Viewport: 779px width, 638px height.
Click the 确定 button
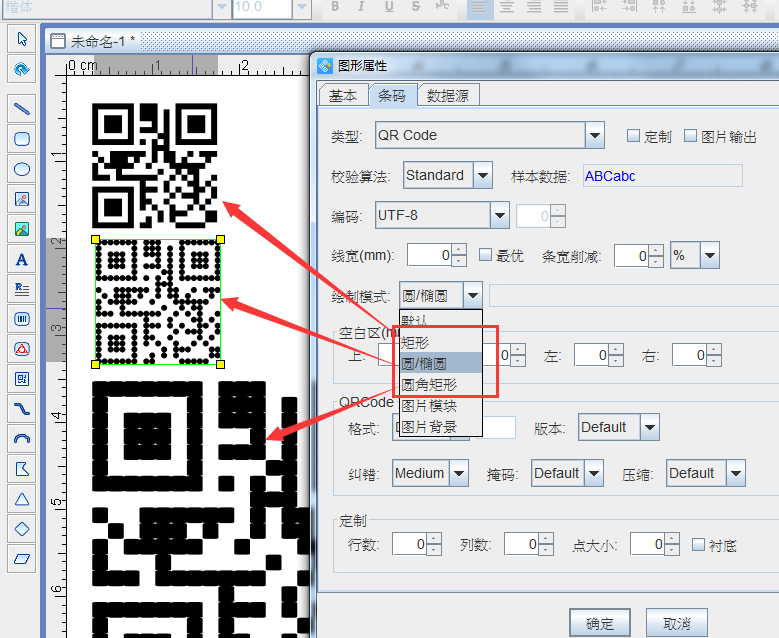600,623
